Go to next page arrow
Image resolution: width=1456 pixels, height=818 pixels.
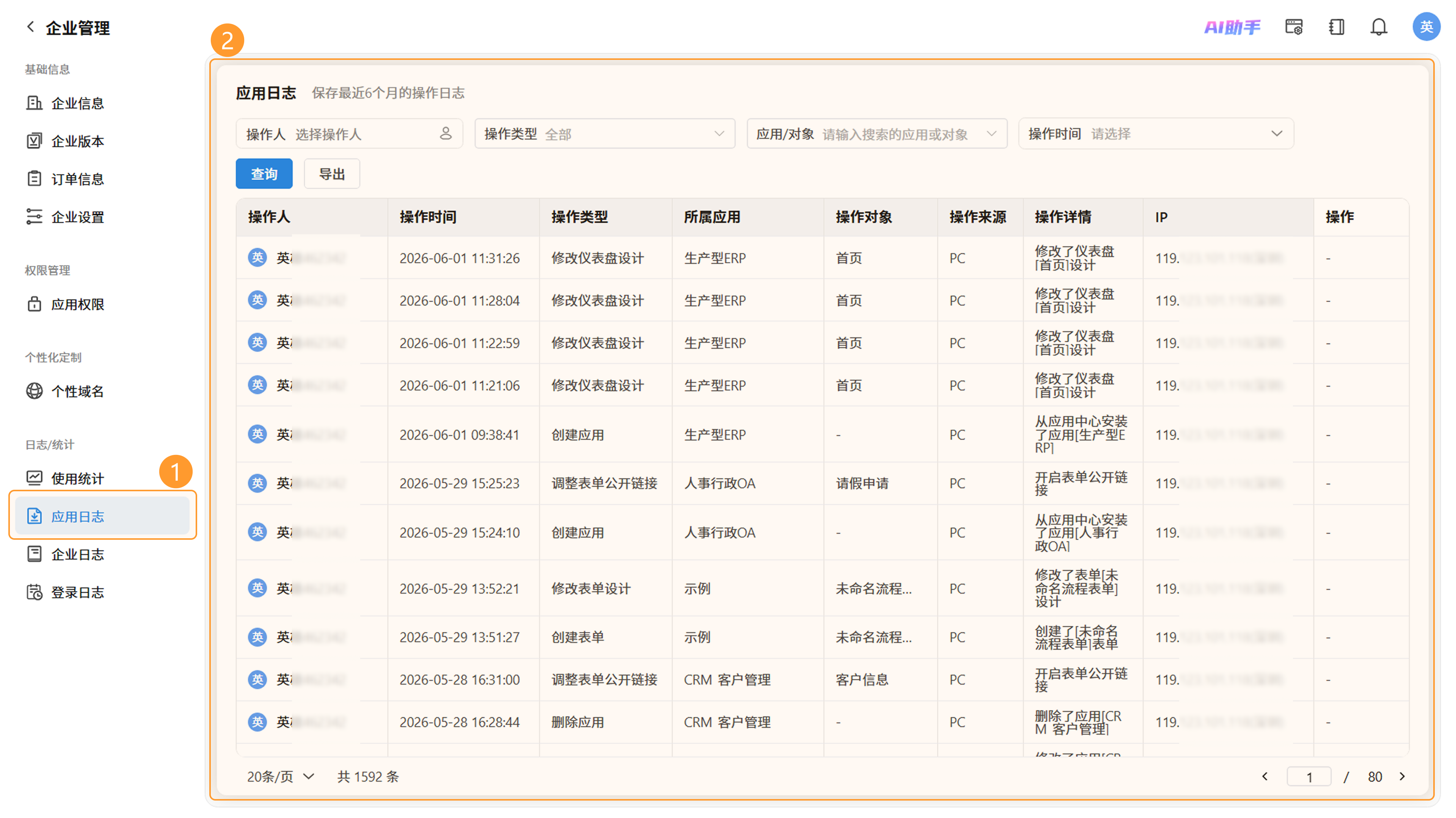coord(1402,777)
